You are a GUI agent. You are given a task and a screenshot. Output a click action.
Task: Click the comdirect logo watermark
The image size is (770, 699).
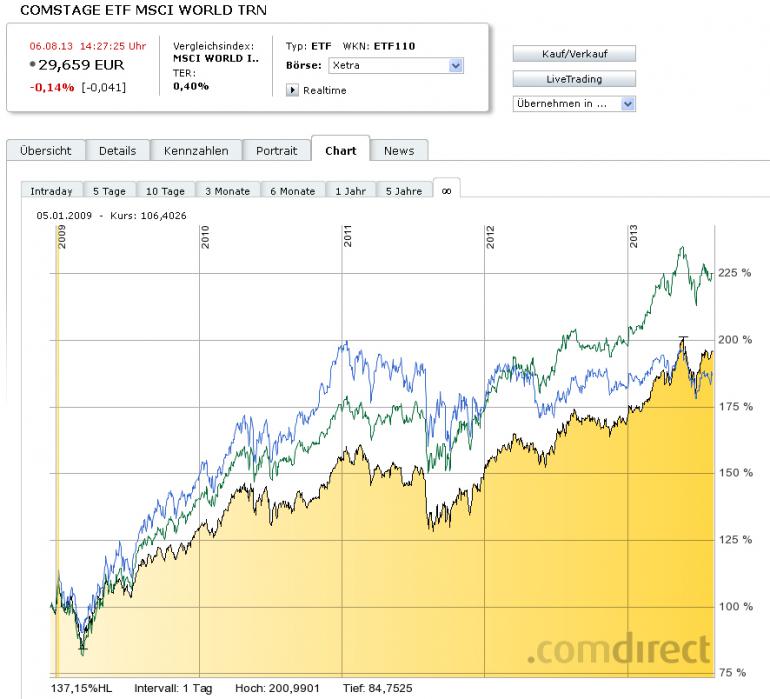619,649
